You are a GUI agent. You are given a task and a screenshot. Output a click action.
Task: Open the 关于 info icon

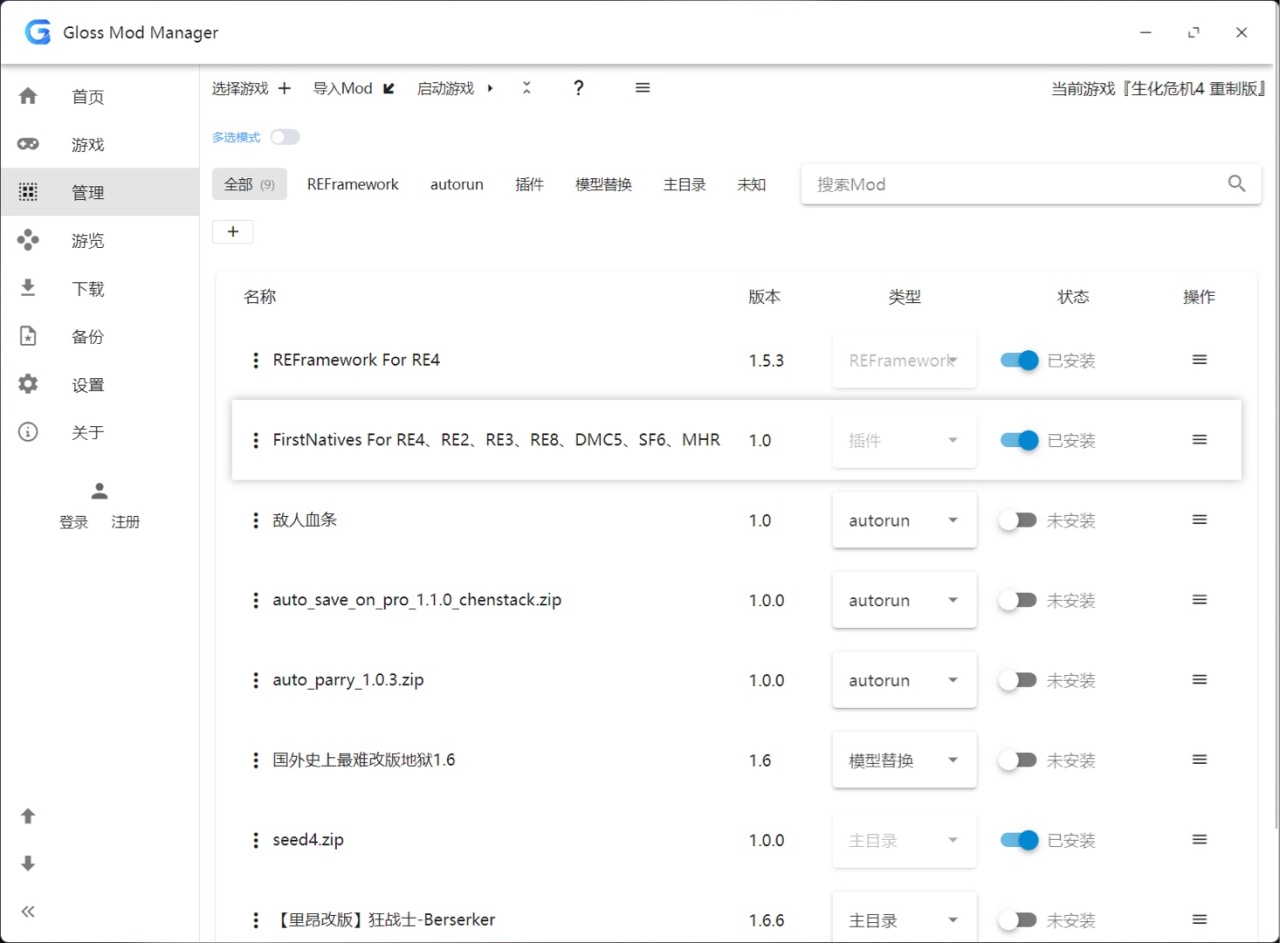click(28, 432)
